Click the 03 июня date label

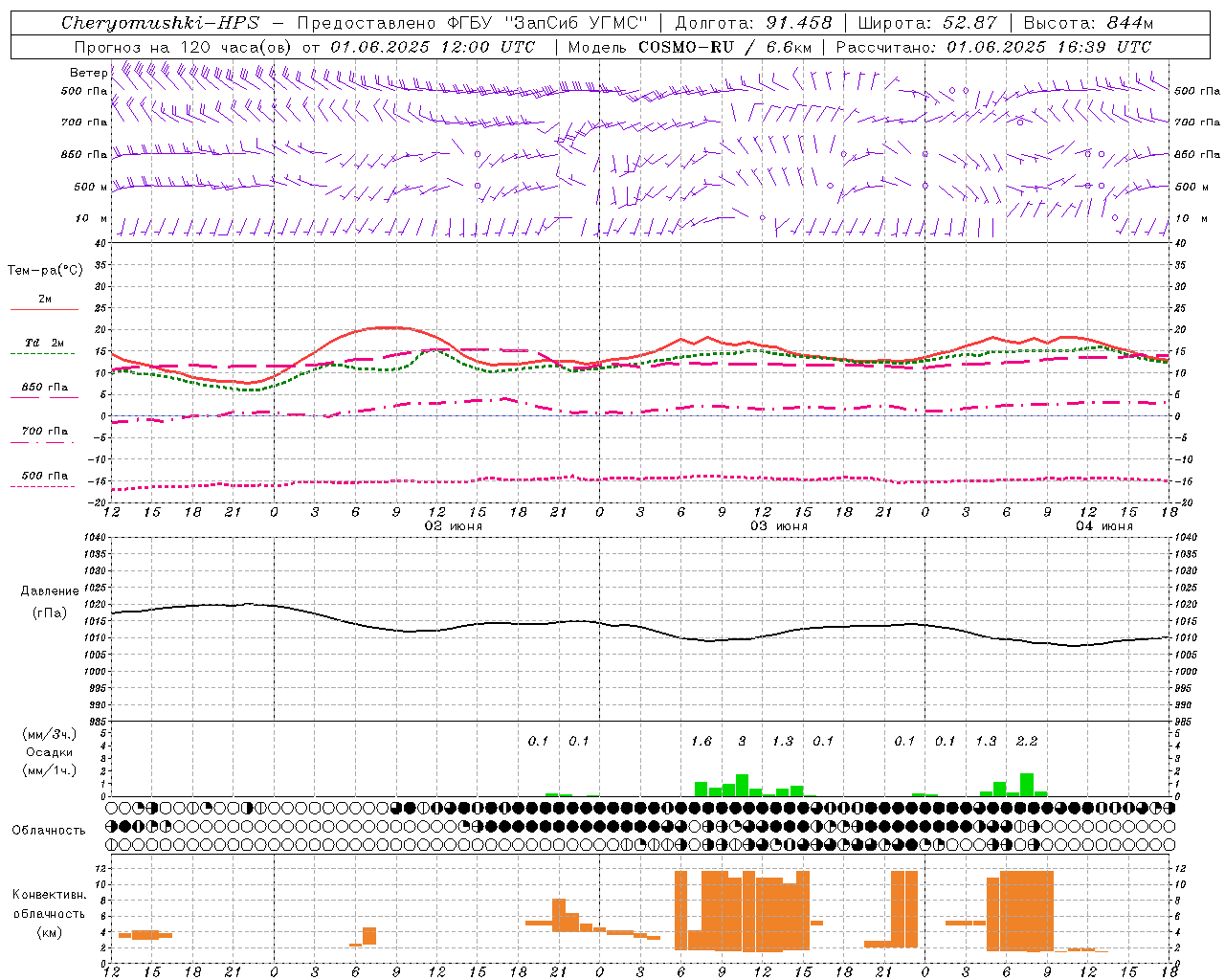click(779, 526)
